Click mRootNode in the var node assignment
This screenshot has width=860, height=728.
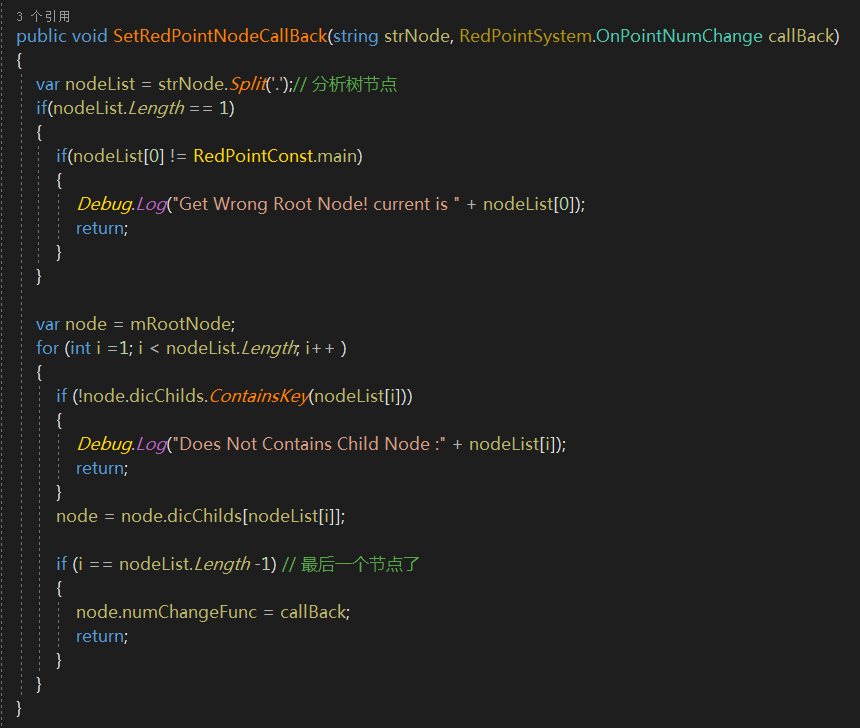(180, 324)
